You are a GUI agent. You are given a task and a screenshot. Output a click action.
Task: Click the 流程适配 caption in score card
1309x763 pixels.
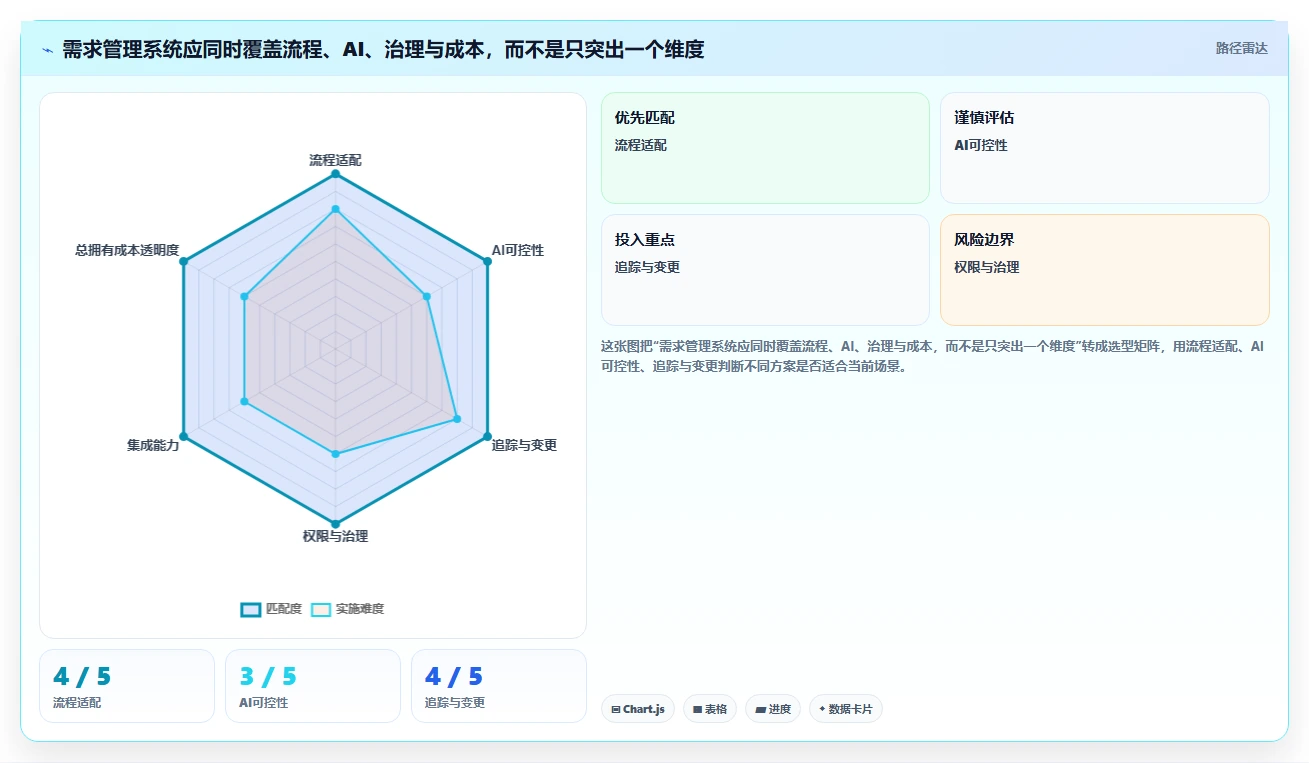point(77,703)
